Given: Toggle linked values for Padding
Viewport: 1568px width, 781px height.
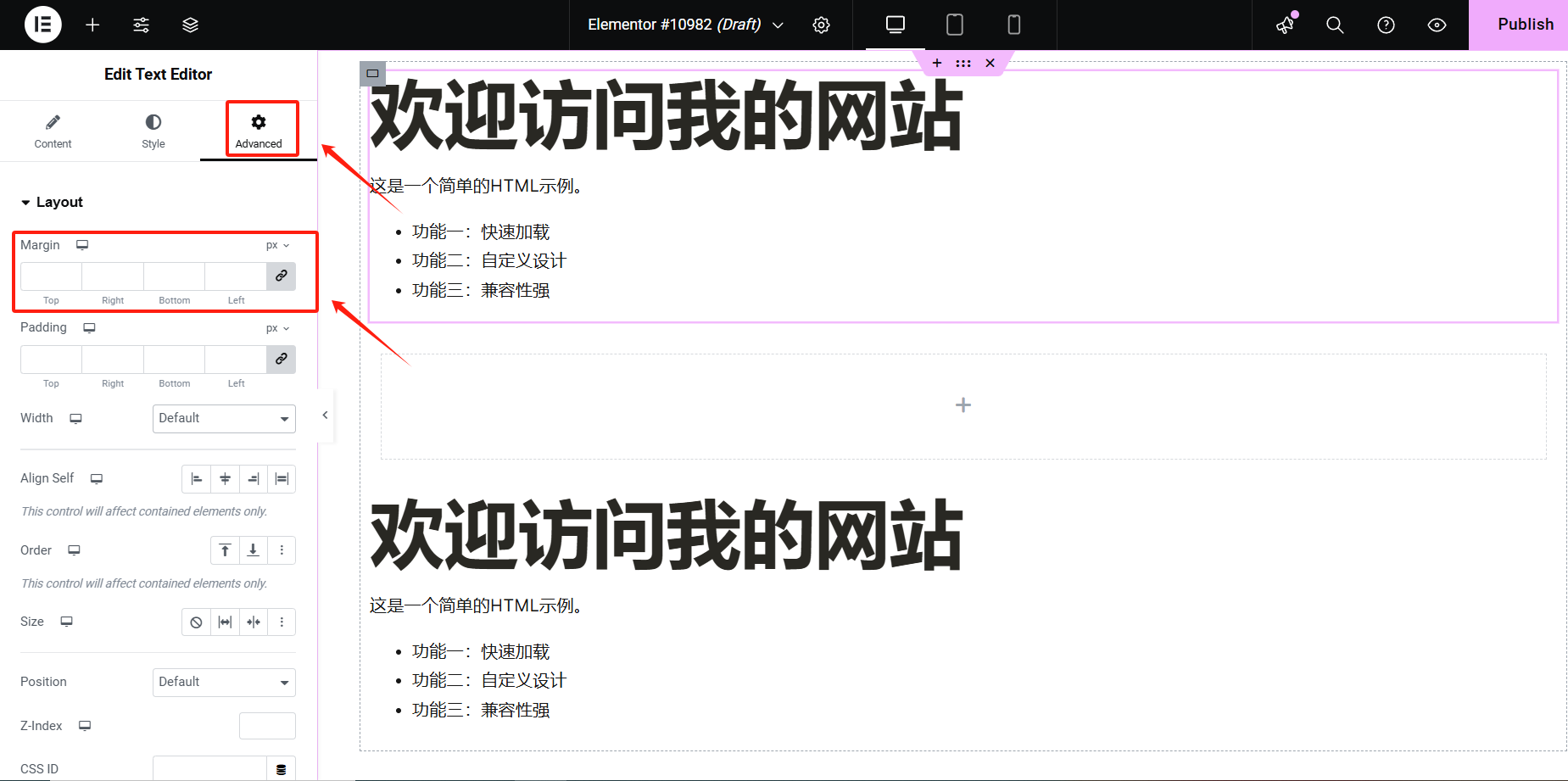Looking at the screenshot, I should pyautogui.click(x=281, y=360).
